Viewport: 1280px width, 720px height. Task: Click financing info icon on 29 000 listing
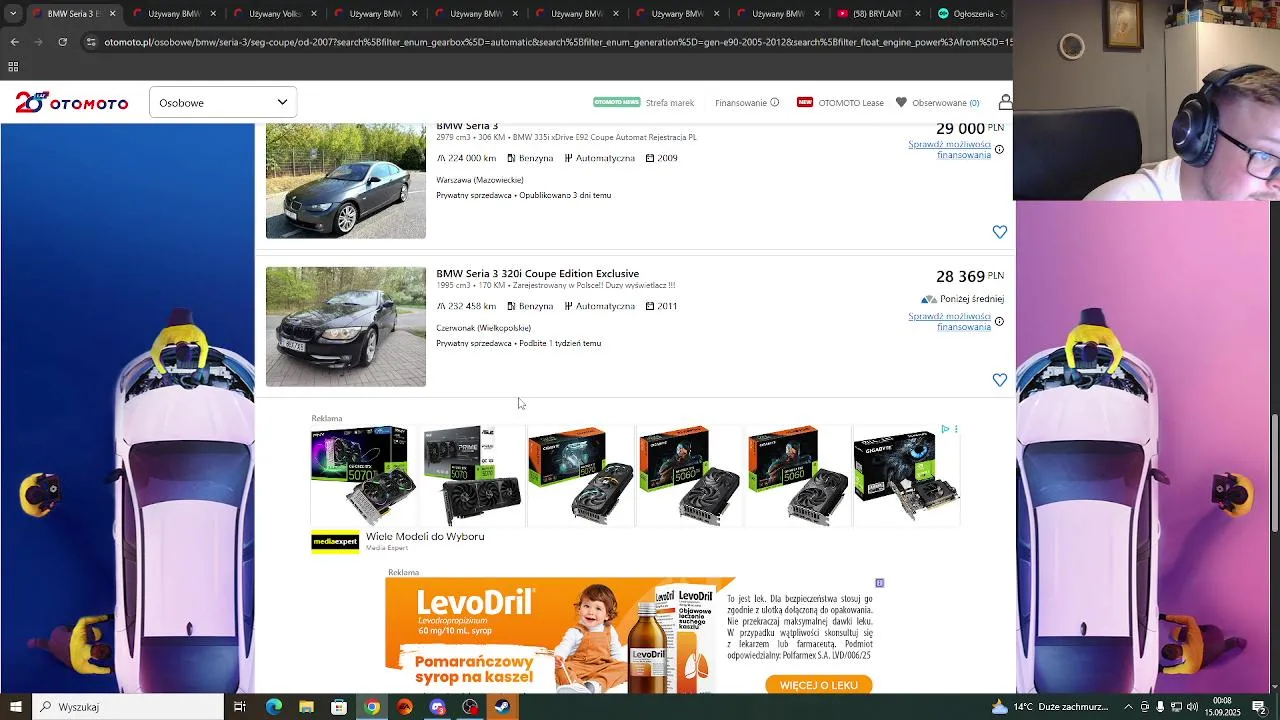pos(999,150)
